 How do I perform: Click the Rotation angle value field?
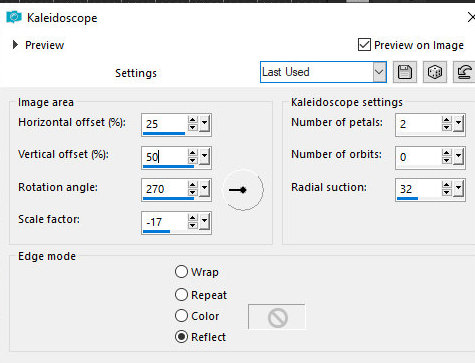pos(164,189)
